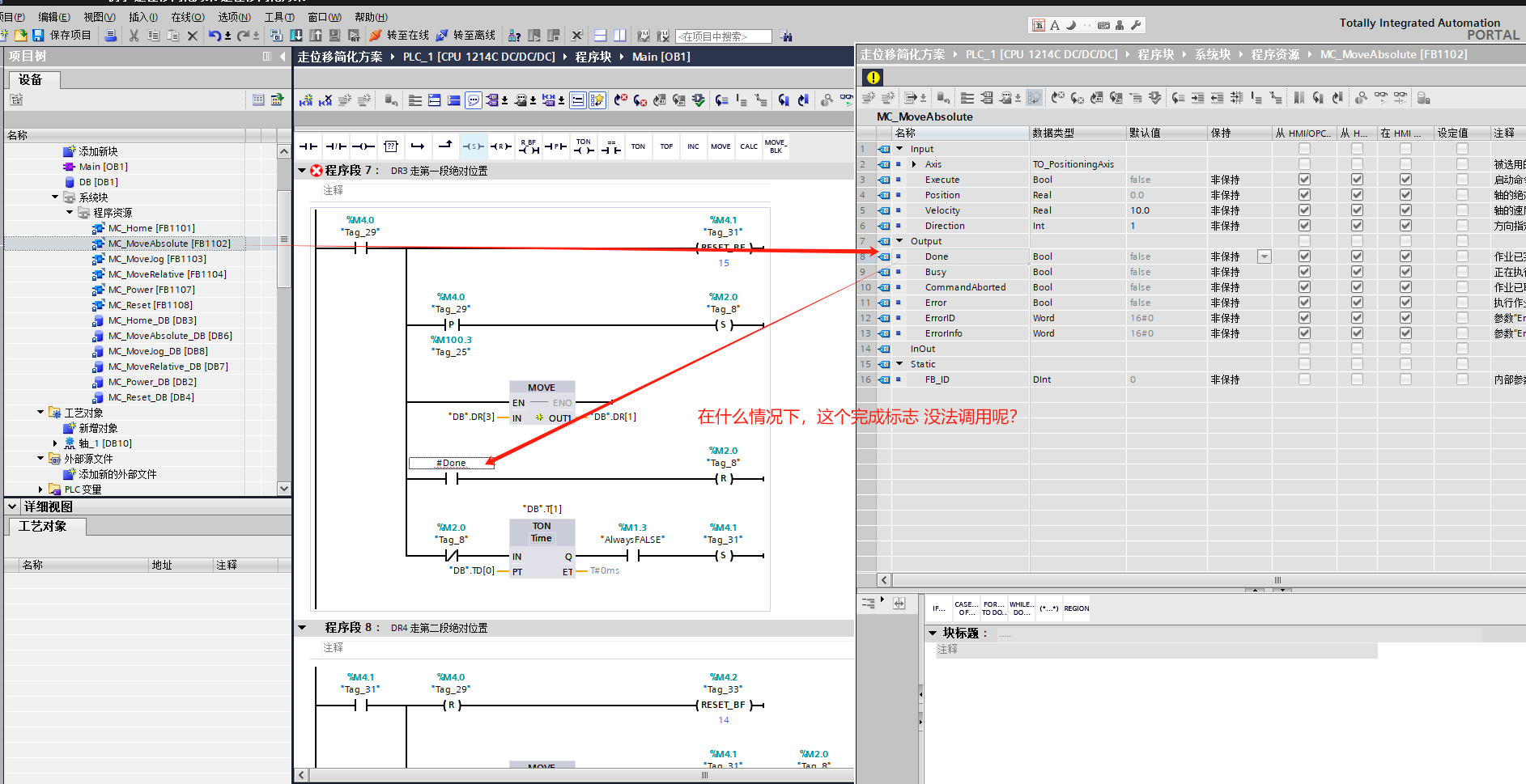Click the open branch instruction icon
Screen dimensions: 1526x784
418,146
